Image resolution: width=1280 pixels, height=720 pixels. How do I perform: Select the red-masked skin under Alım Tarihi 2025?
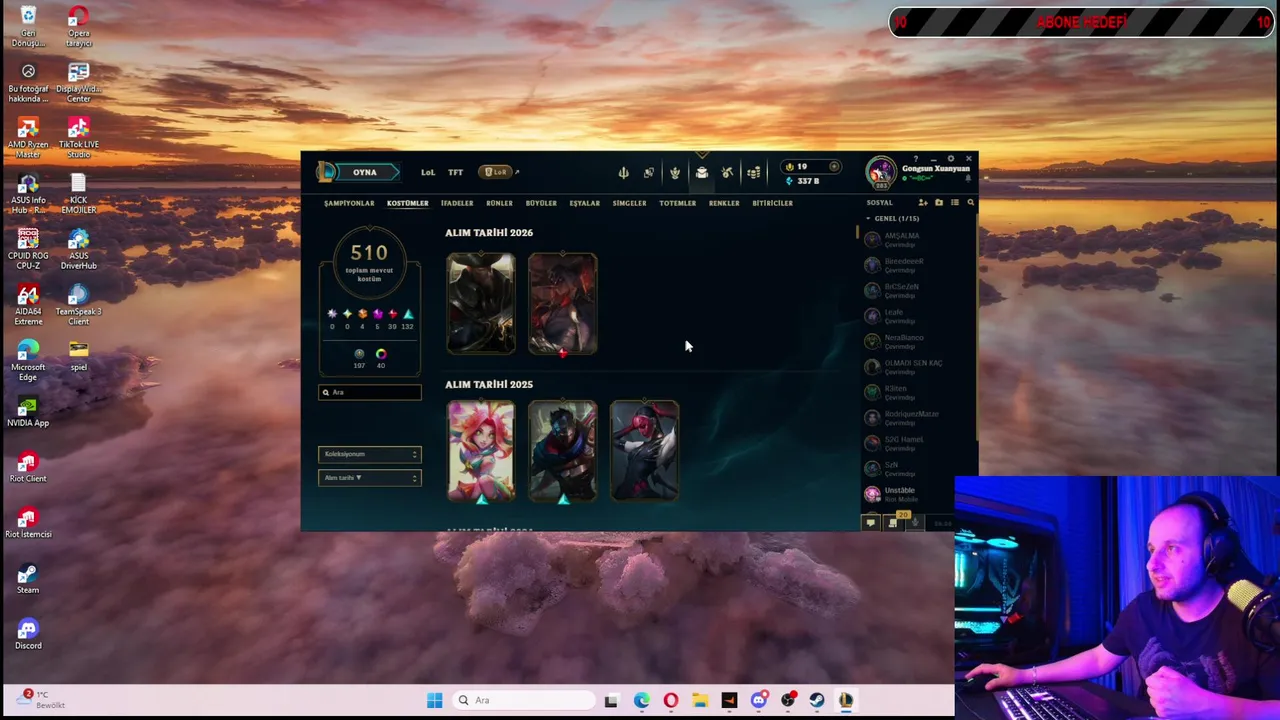coord(645,451)
